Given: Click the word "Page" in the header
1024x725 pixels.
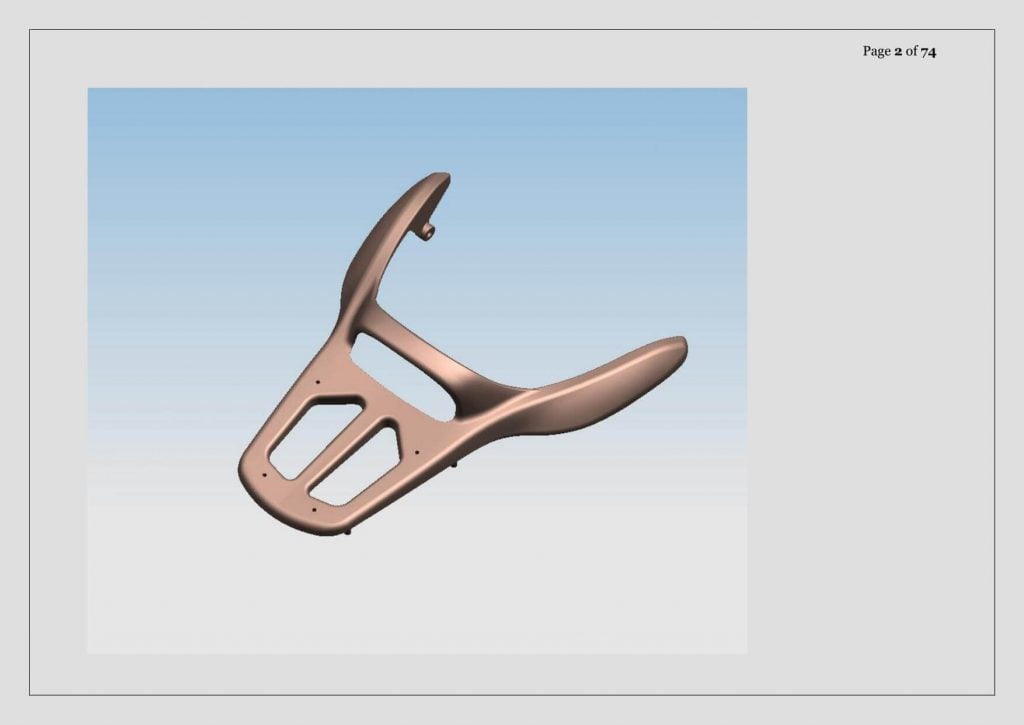Looking at the screenshot, I should point(876,52).
